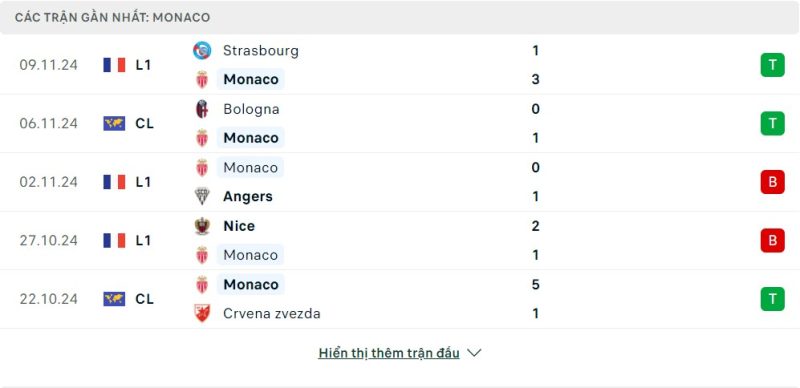Click the red B badge for the Angers match
Image resolution: width=800 pixels, height=388 pixels.
[x=772, y=182]
